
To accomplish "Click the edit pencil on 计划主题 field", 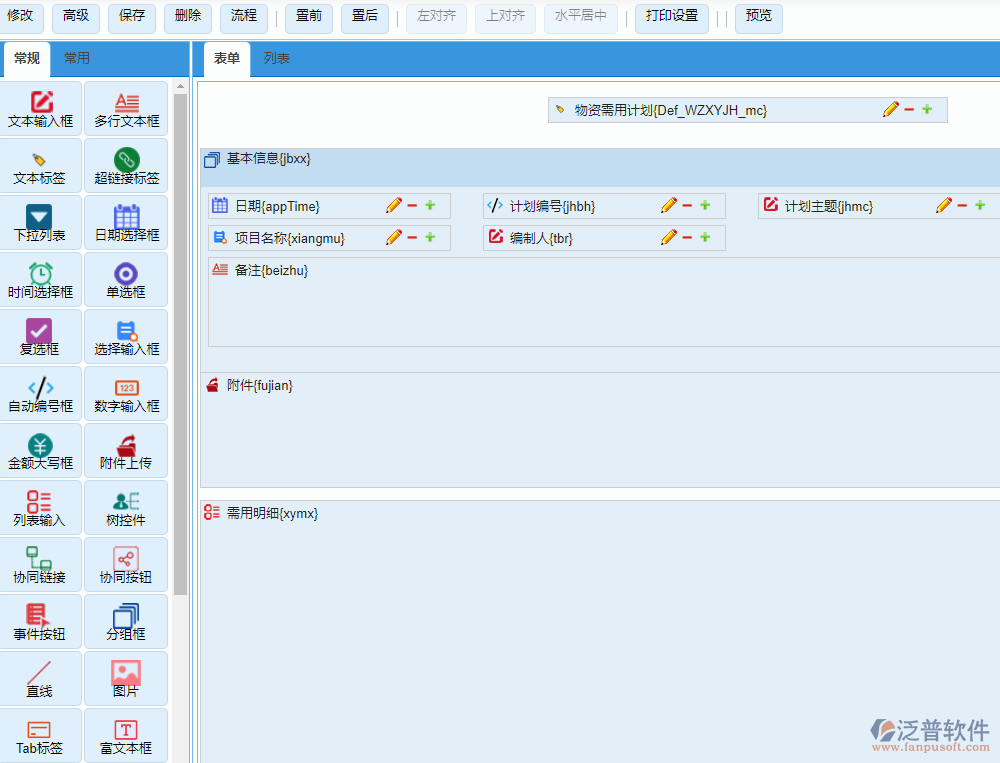I will pos(941,205).
